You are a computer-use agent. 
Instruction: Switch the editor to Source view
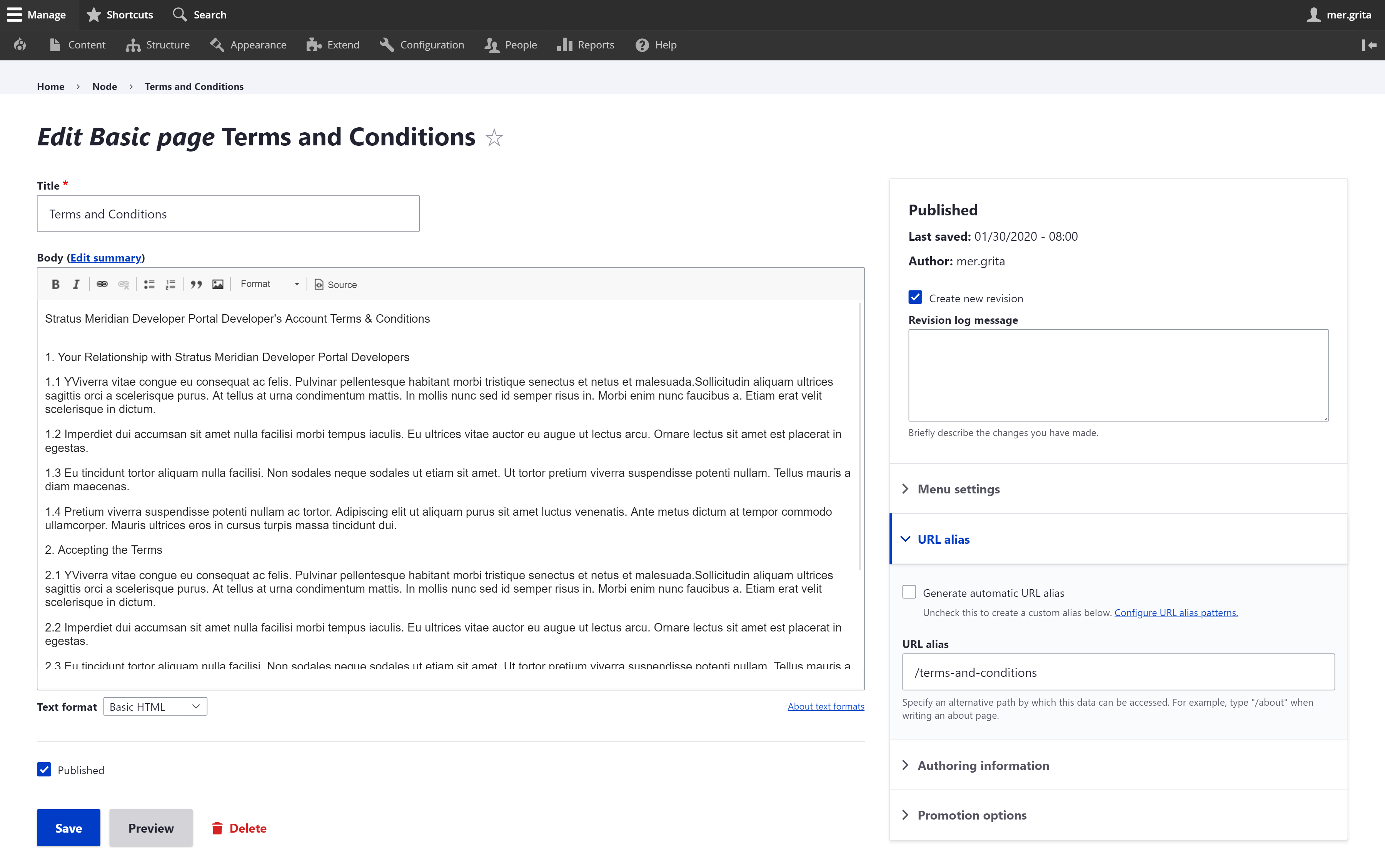335,284
